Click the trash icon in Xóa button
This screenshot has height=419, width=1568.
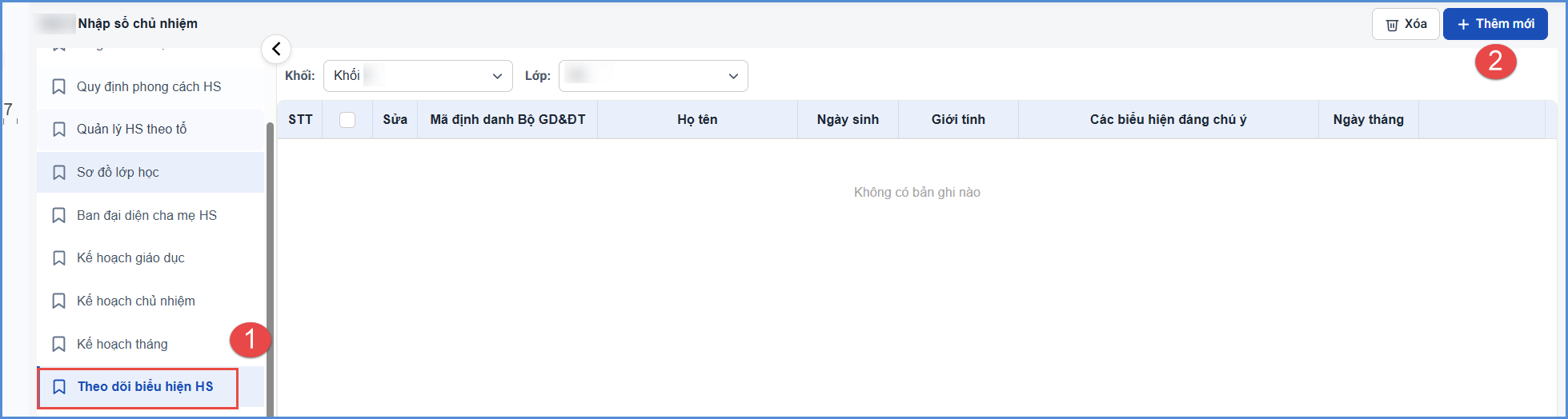(x=1392, y=25)
